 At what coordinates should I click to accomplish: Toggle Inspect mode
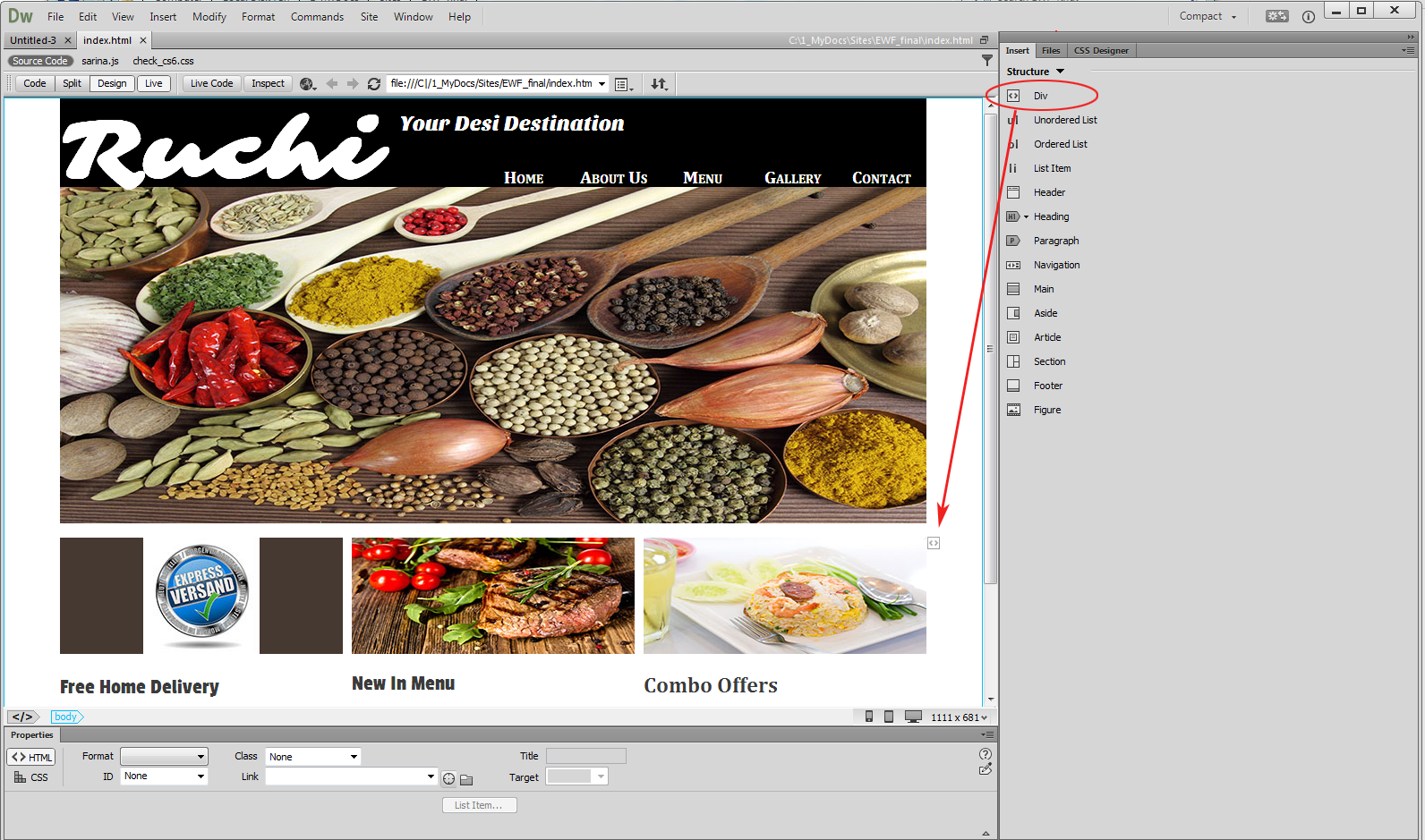[268, 83]
